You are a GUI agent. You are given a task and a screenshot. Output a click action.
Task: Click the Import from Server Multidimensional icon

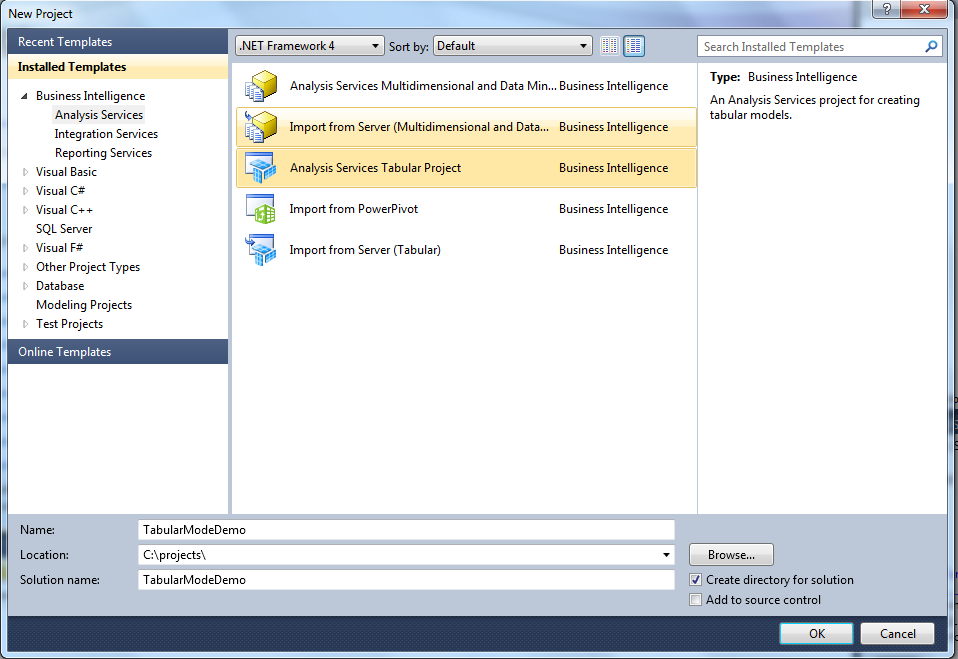point(260,127)
